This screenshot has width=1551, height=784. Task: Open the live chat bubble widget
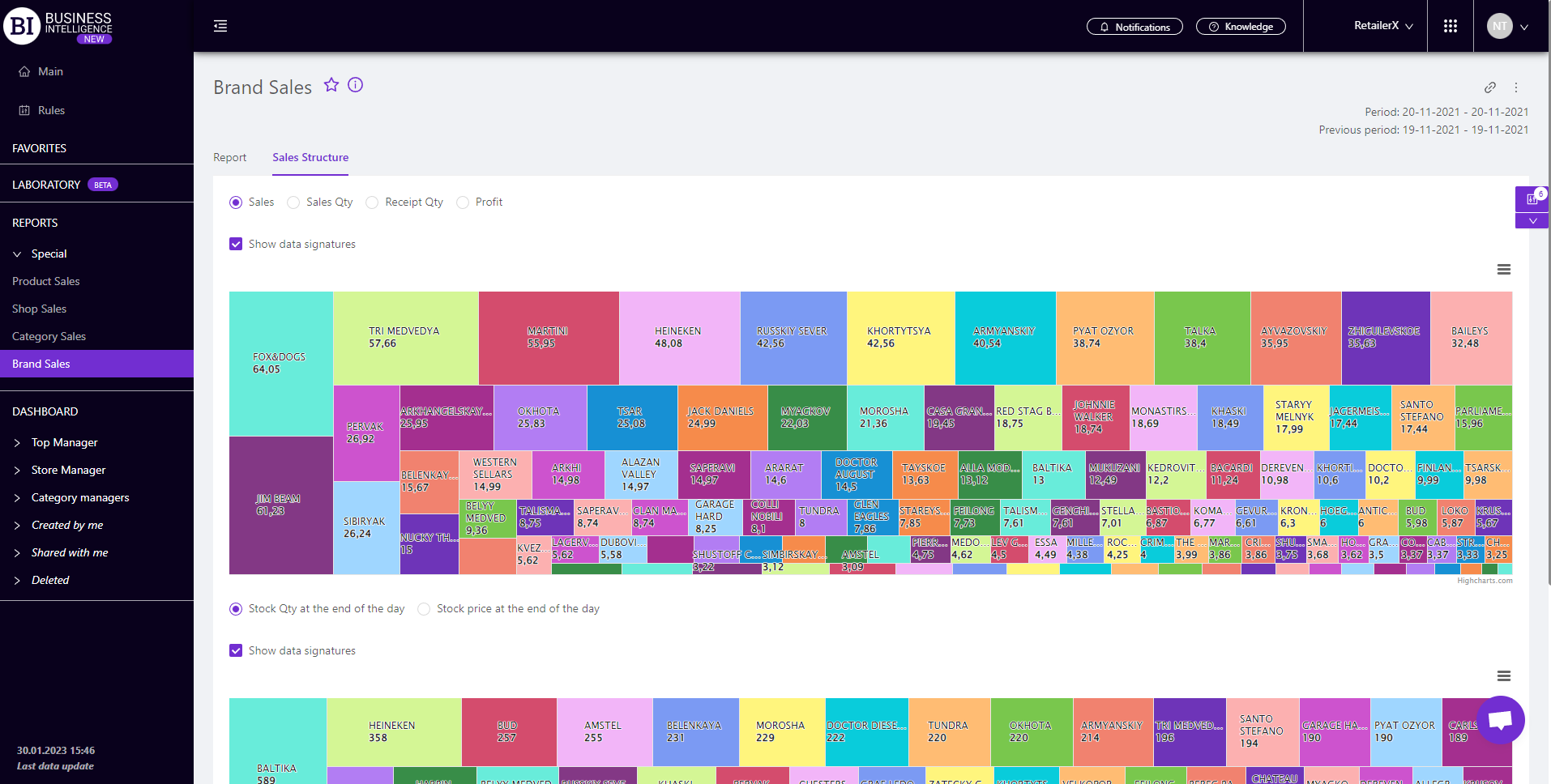(1500, 719)
